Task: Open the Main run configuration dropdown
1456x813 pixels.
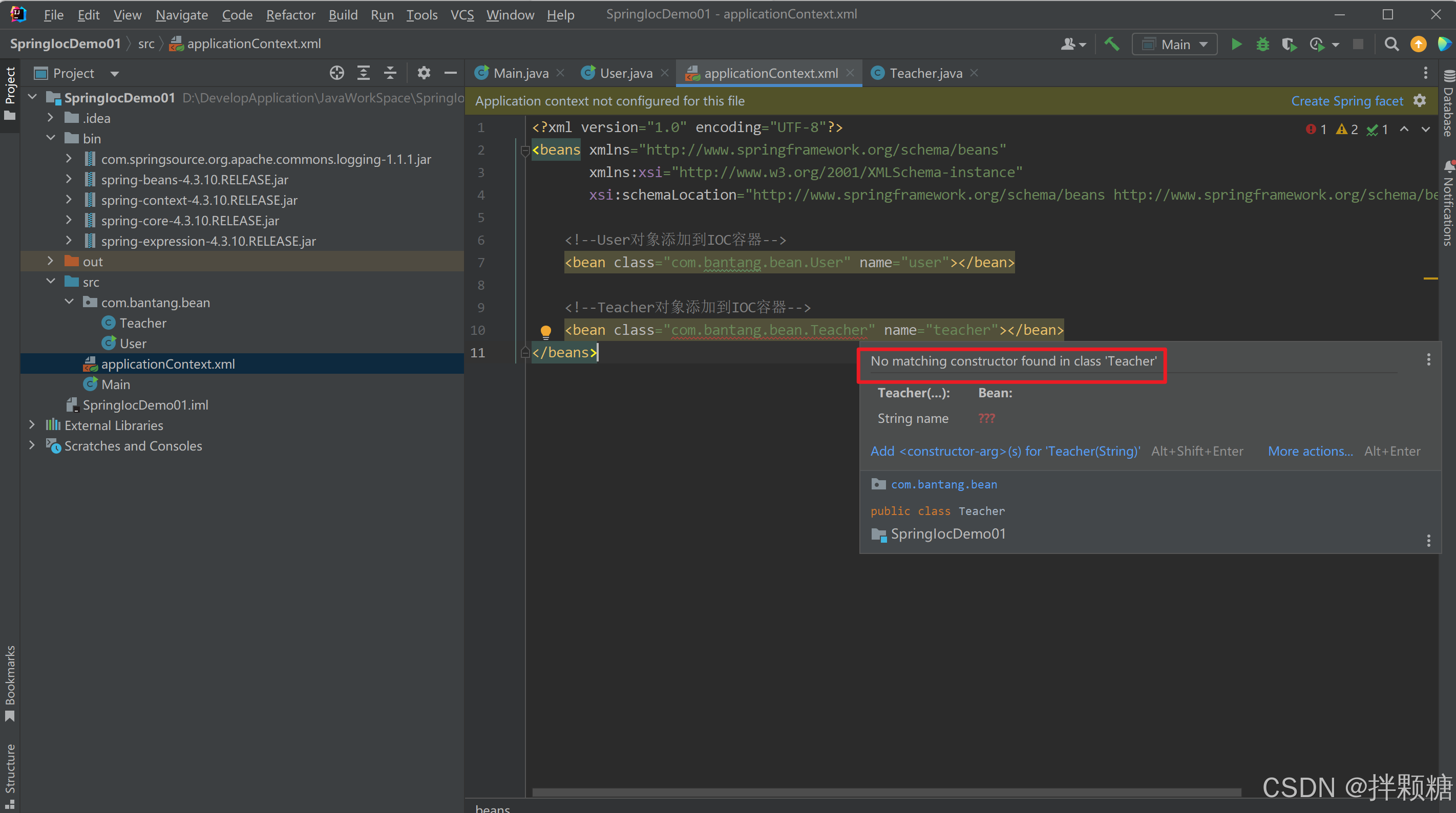Action: click(x=1175, y=44)
